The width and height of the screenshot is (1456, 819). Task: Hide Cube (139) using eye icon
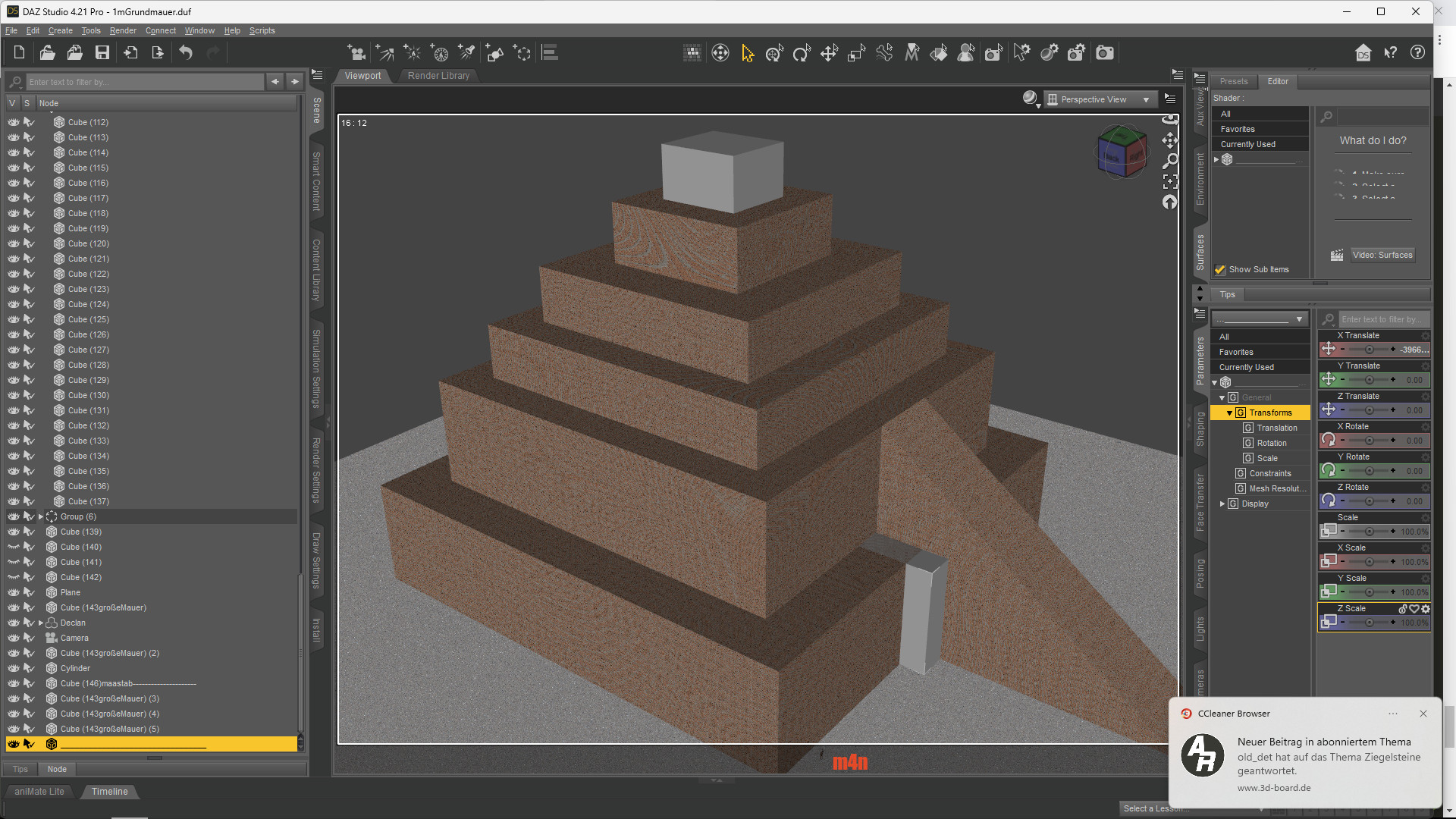click(14, 532)
